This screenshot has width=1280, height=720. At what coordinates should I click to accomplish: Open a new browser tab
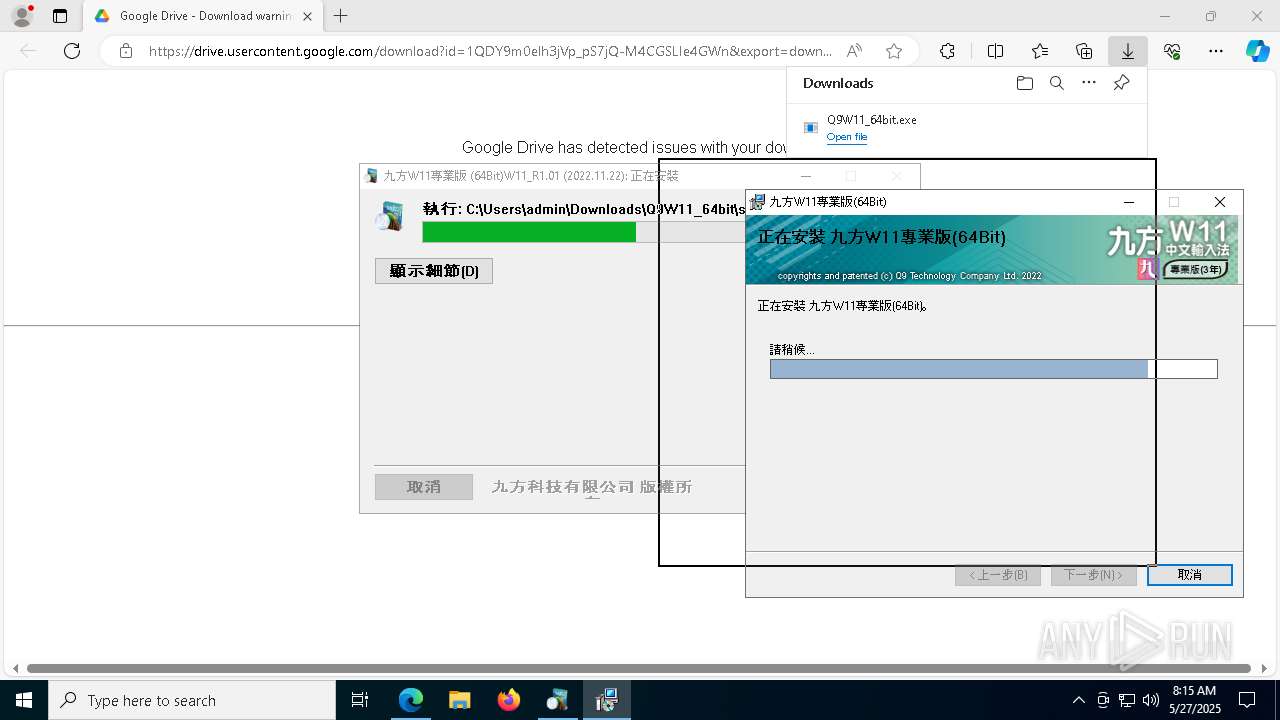click(x=341, y=16)
